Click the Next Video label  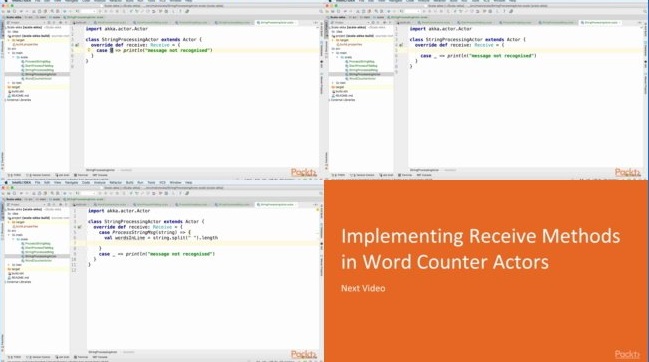pos(363,288)
